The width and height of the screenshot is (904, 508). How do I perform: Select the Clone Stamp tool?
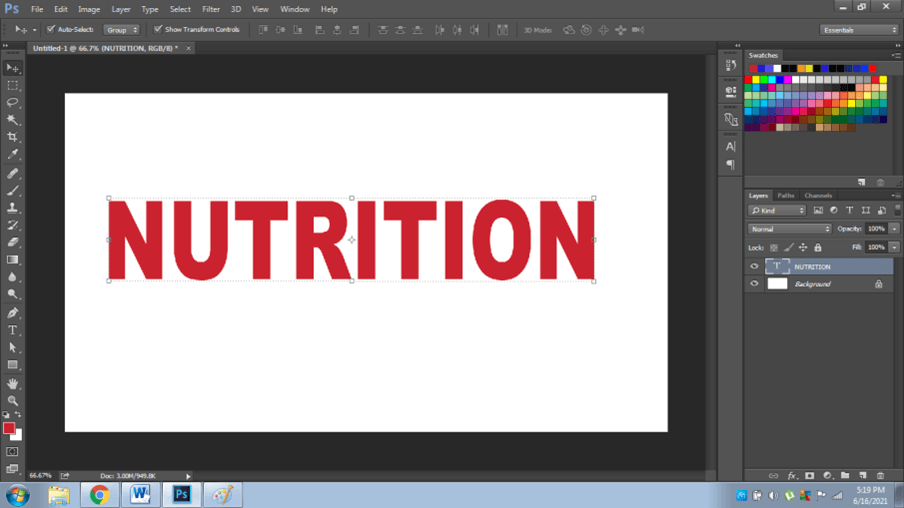tap(13, 208)
